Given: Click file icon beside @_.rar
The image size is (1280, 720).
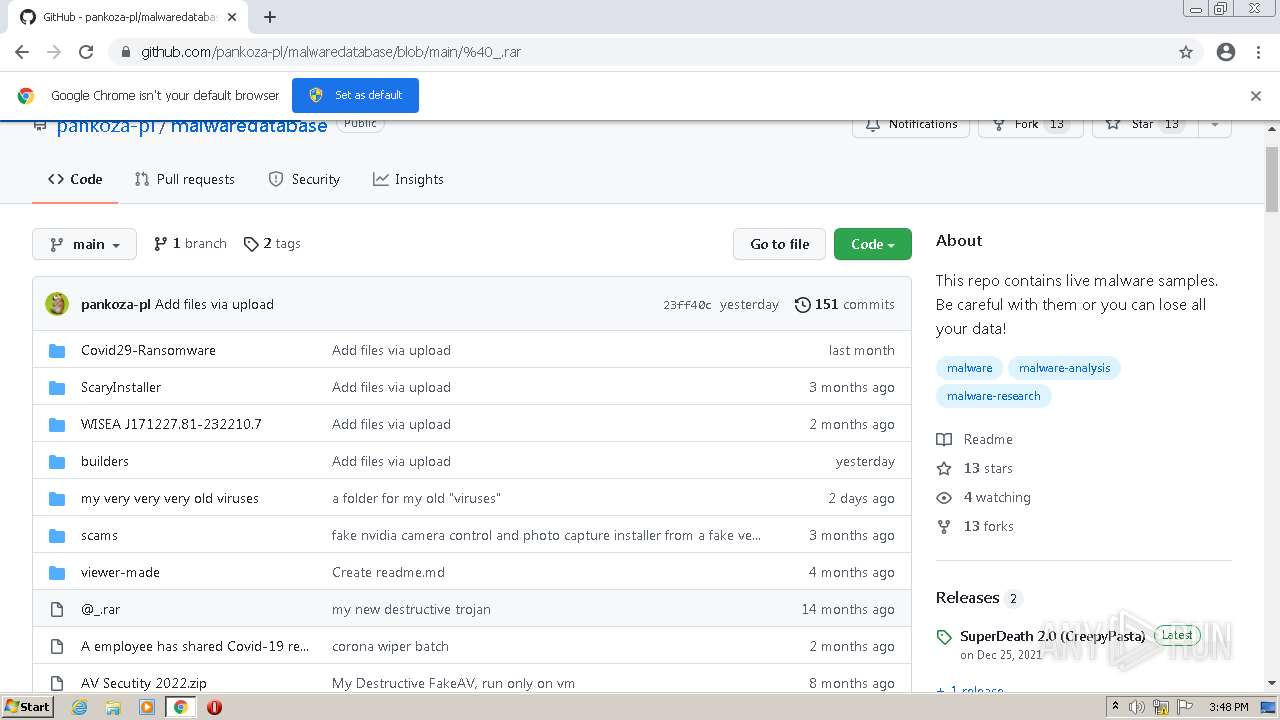Looking at the screenshot, I should 57,609.
